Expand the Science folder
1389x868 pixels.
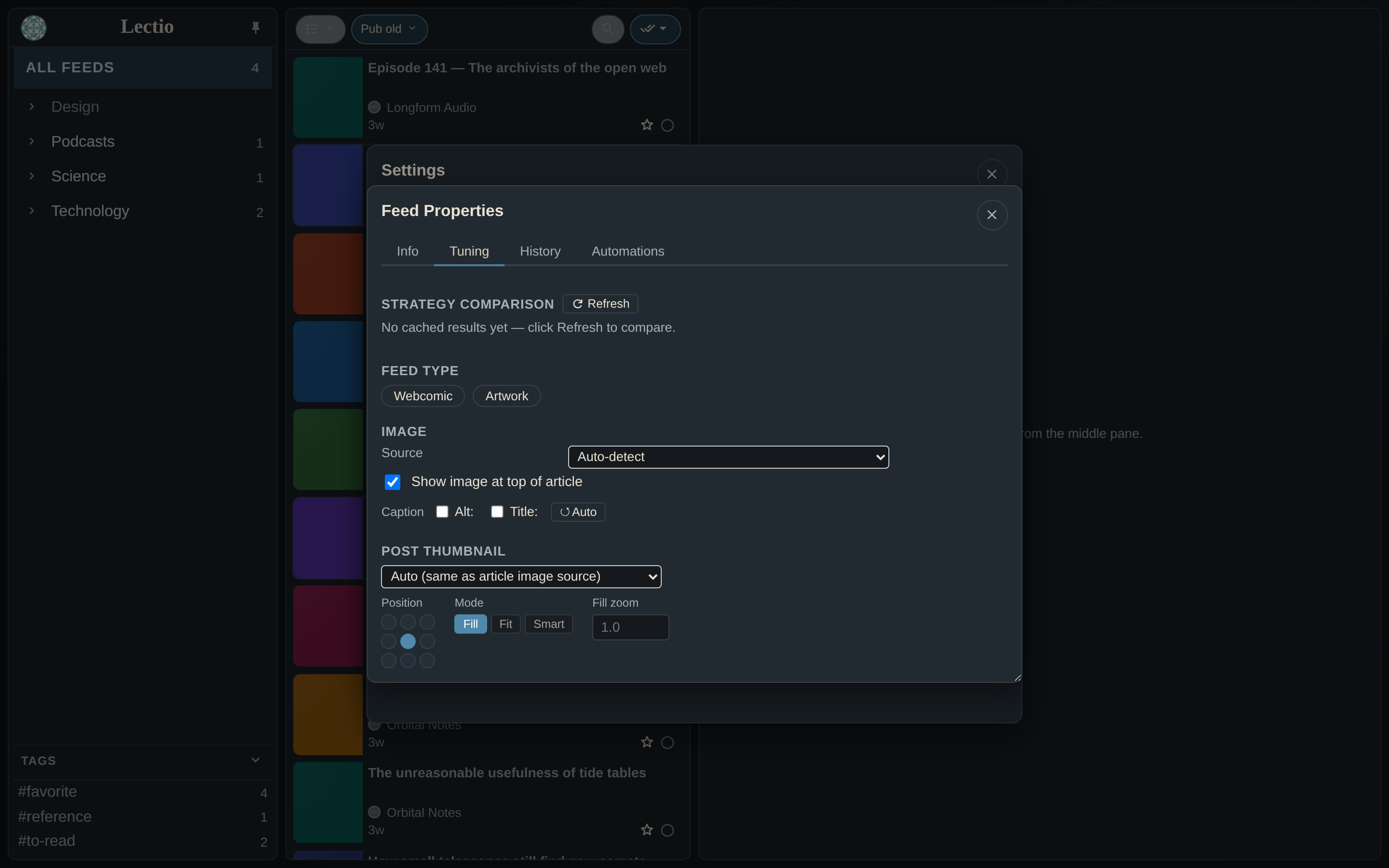pos(32,176)
